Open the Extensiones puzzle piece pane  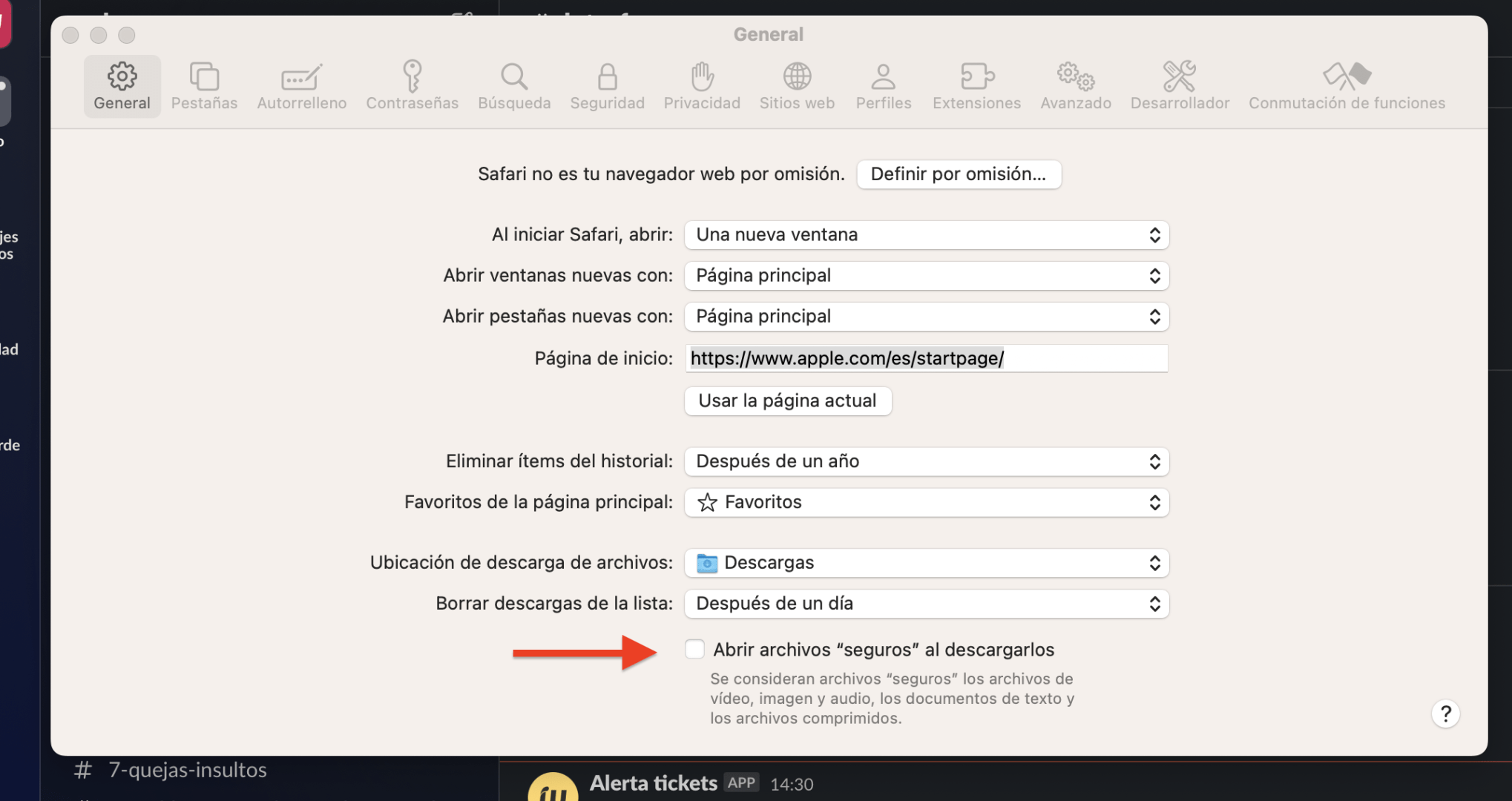click(976, 87)
